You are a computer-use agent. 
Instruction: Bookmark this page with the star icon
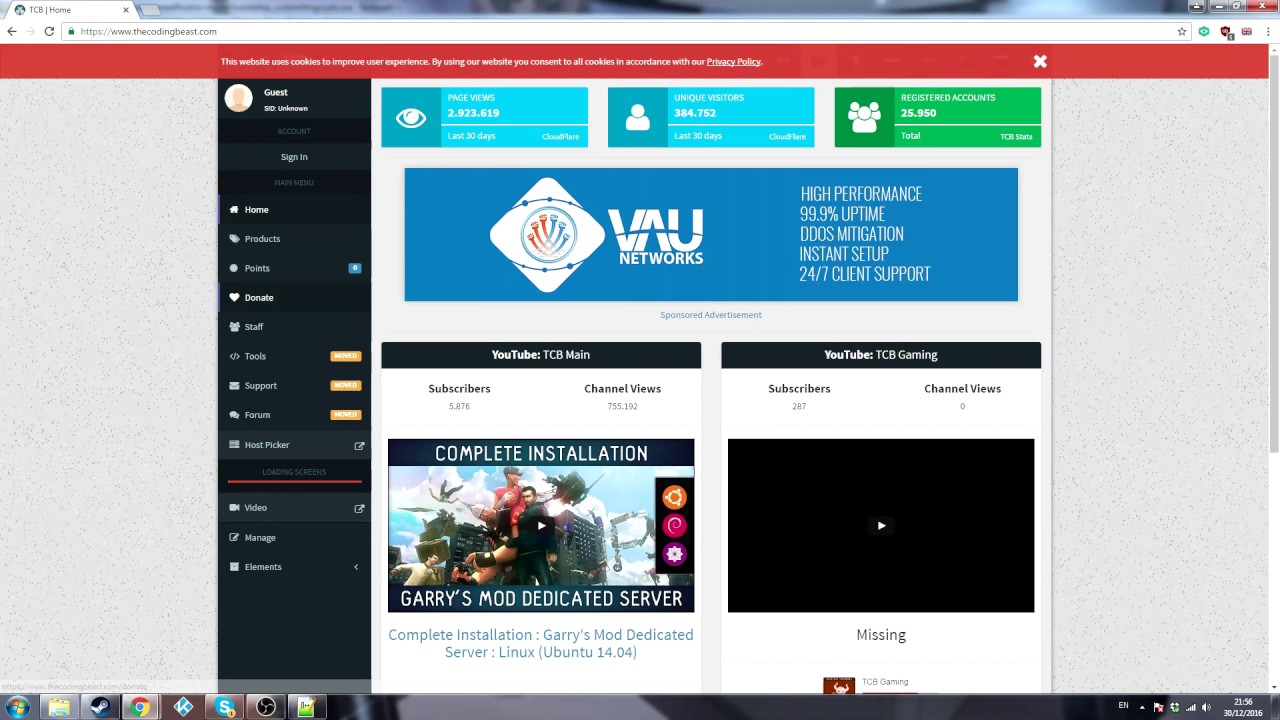pyautogui.click(x=1182, y=32)
